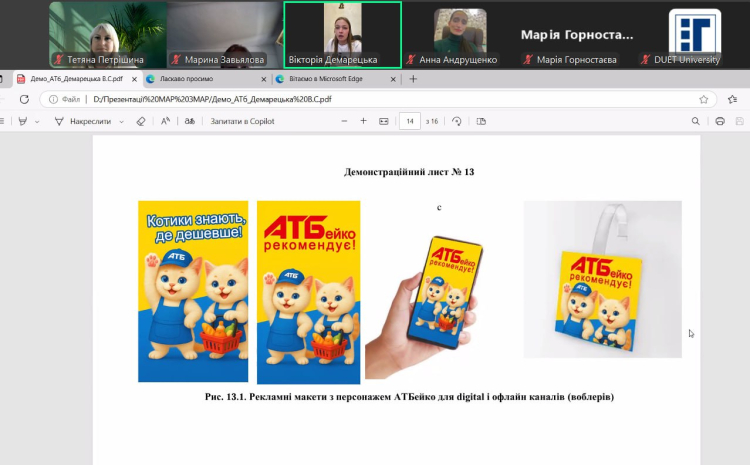The image size is (750, 465).
Task: Open the search in PDF icon
Action: pyautogui.click(x=696, y=121)
